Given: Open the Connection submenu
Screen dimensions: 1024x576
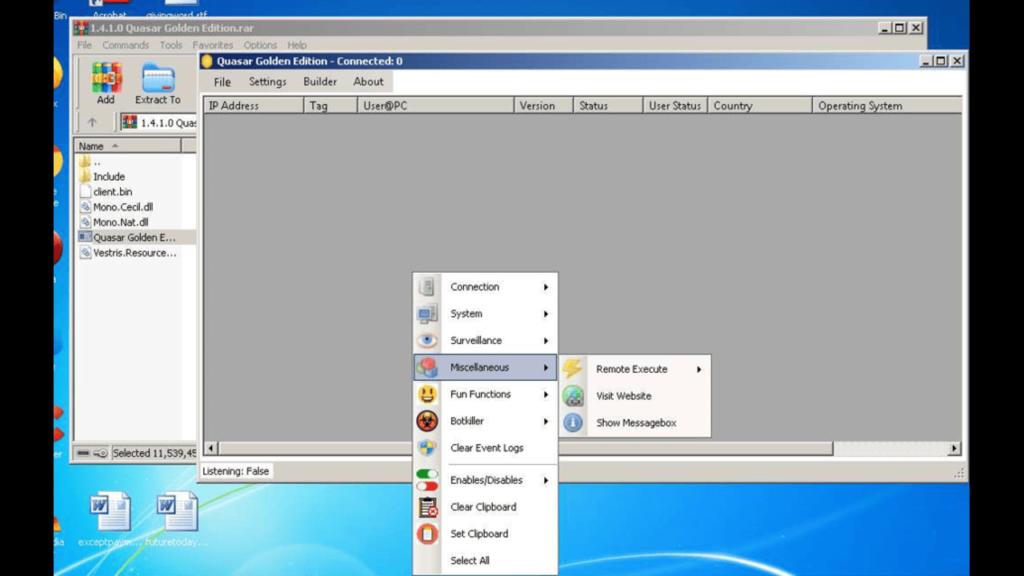Looking at the screenshot, I should pos(485,287).
